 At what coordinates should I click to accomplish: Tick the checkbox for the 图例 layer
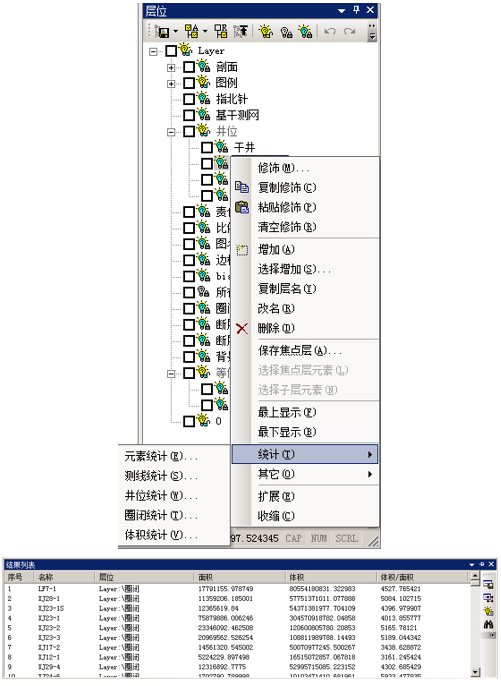pyautogui.click(x=189, y=83)
